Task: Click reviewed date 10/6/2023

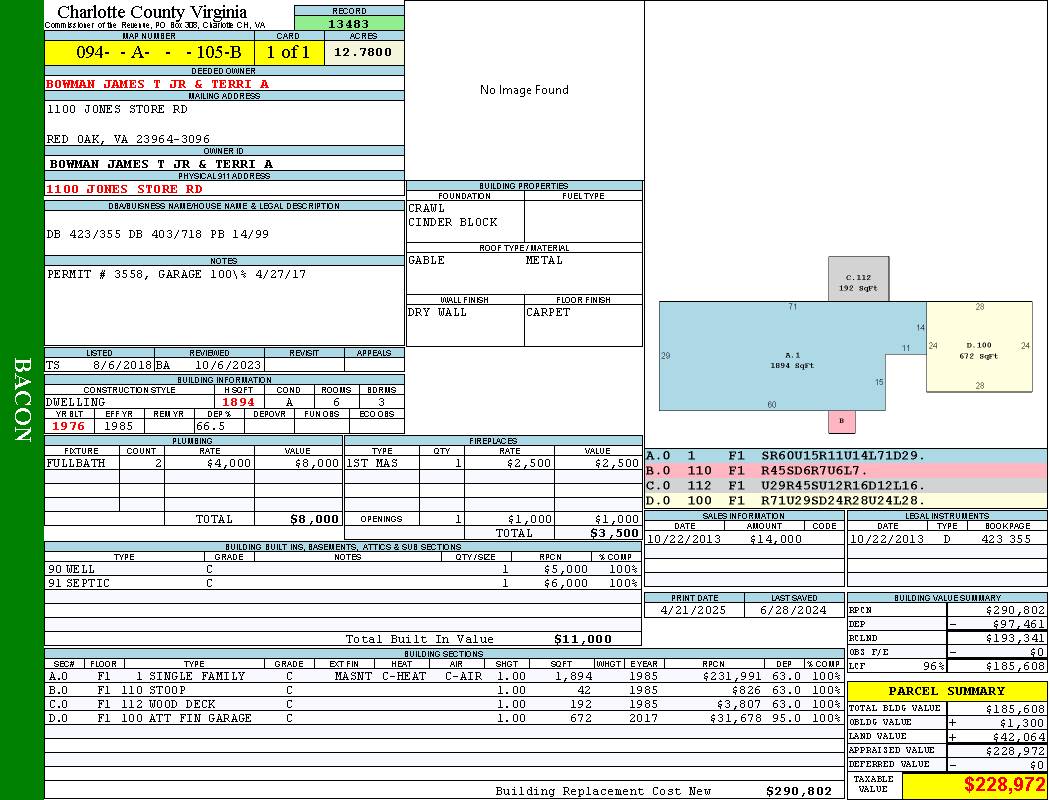Action: point(228,365)
